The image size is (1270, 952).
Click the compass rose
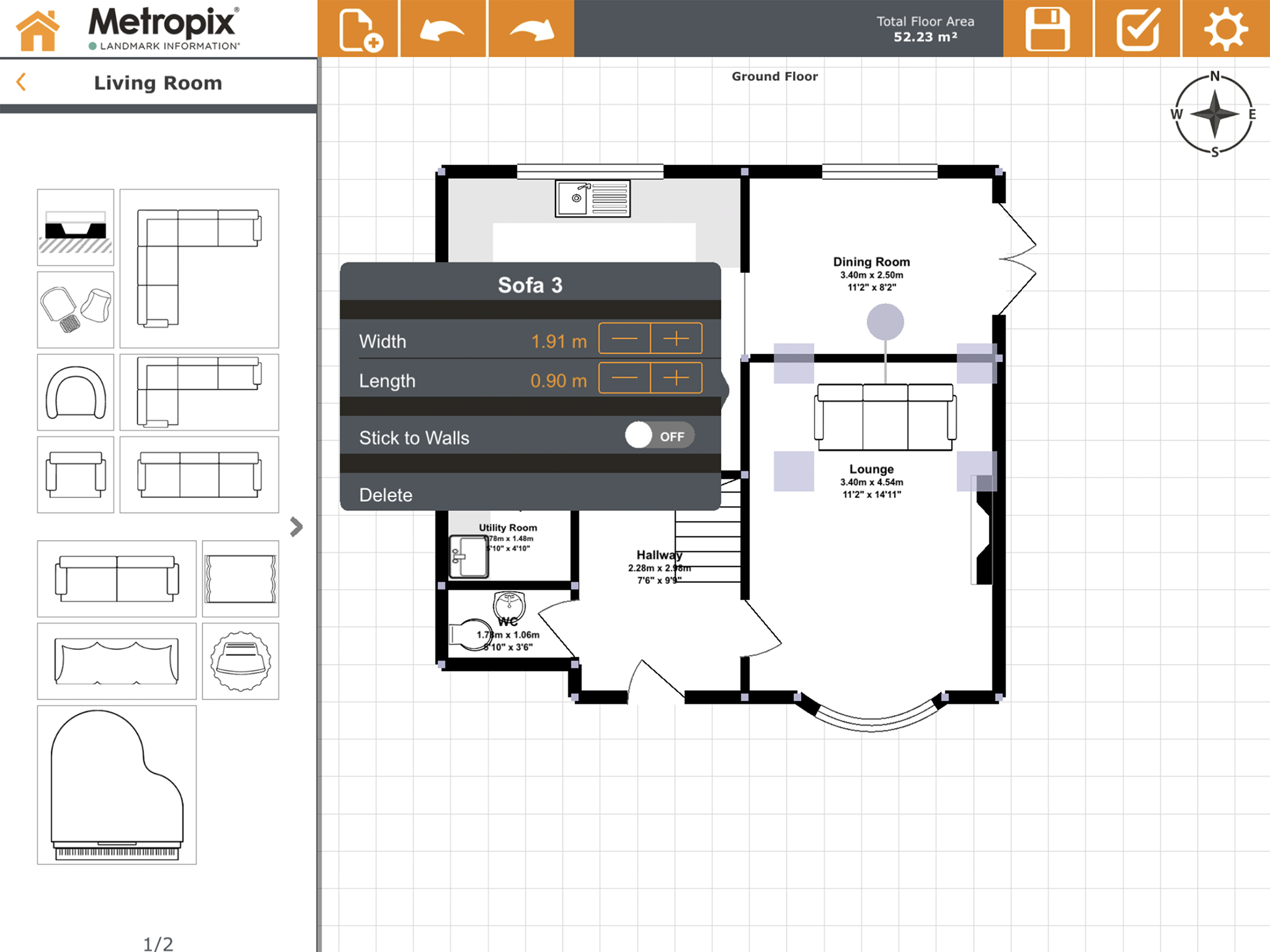tap(1215, 114)
